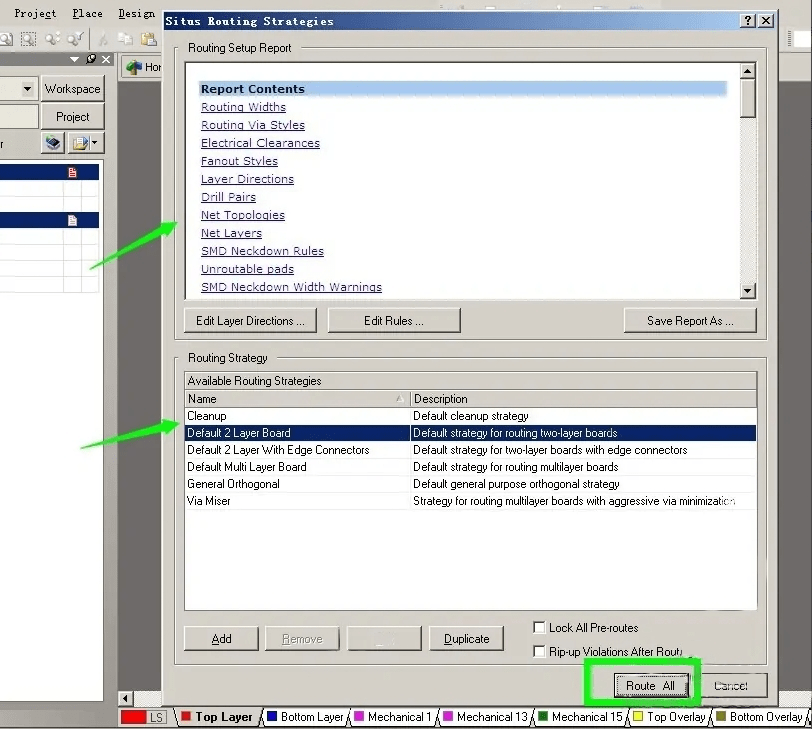Select Default 2 Layer Board strategy

(470, 433)
